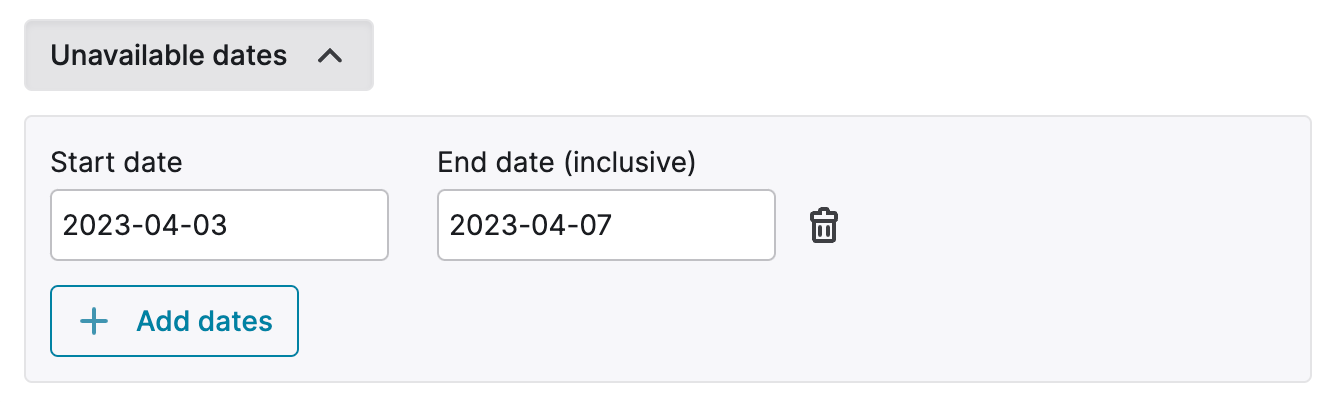The image size is (1332, 402).
Task: Click the trash bin next to 2023-04-07
Action: click(x=823, y=226)
